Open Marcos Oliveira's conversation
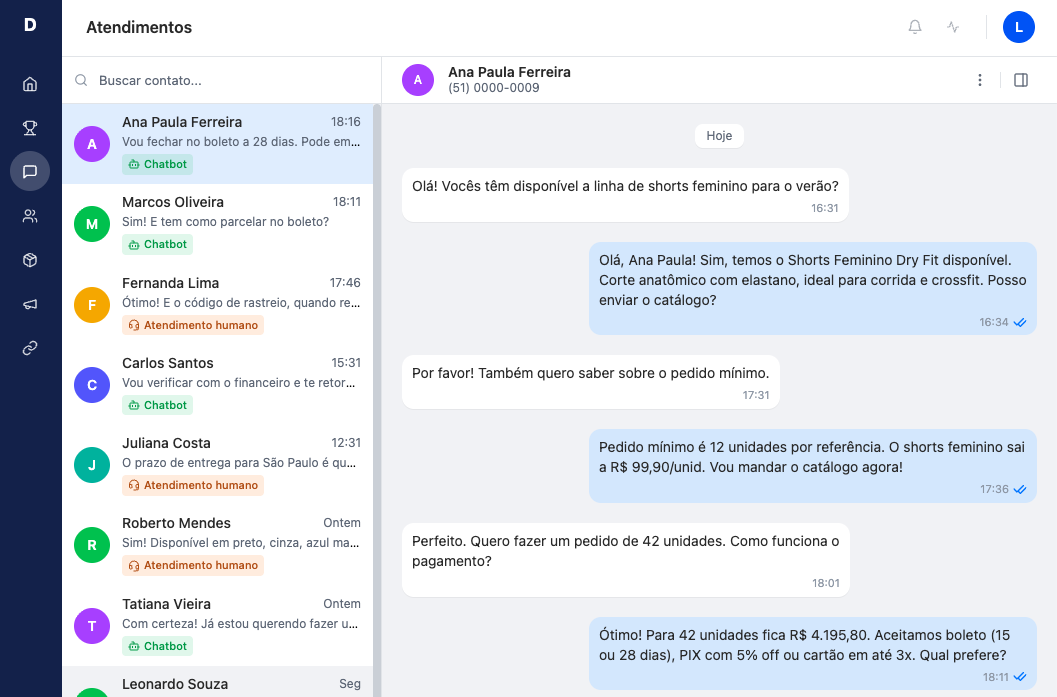 point(220,222)
